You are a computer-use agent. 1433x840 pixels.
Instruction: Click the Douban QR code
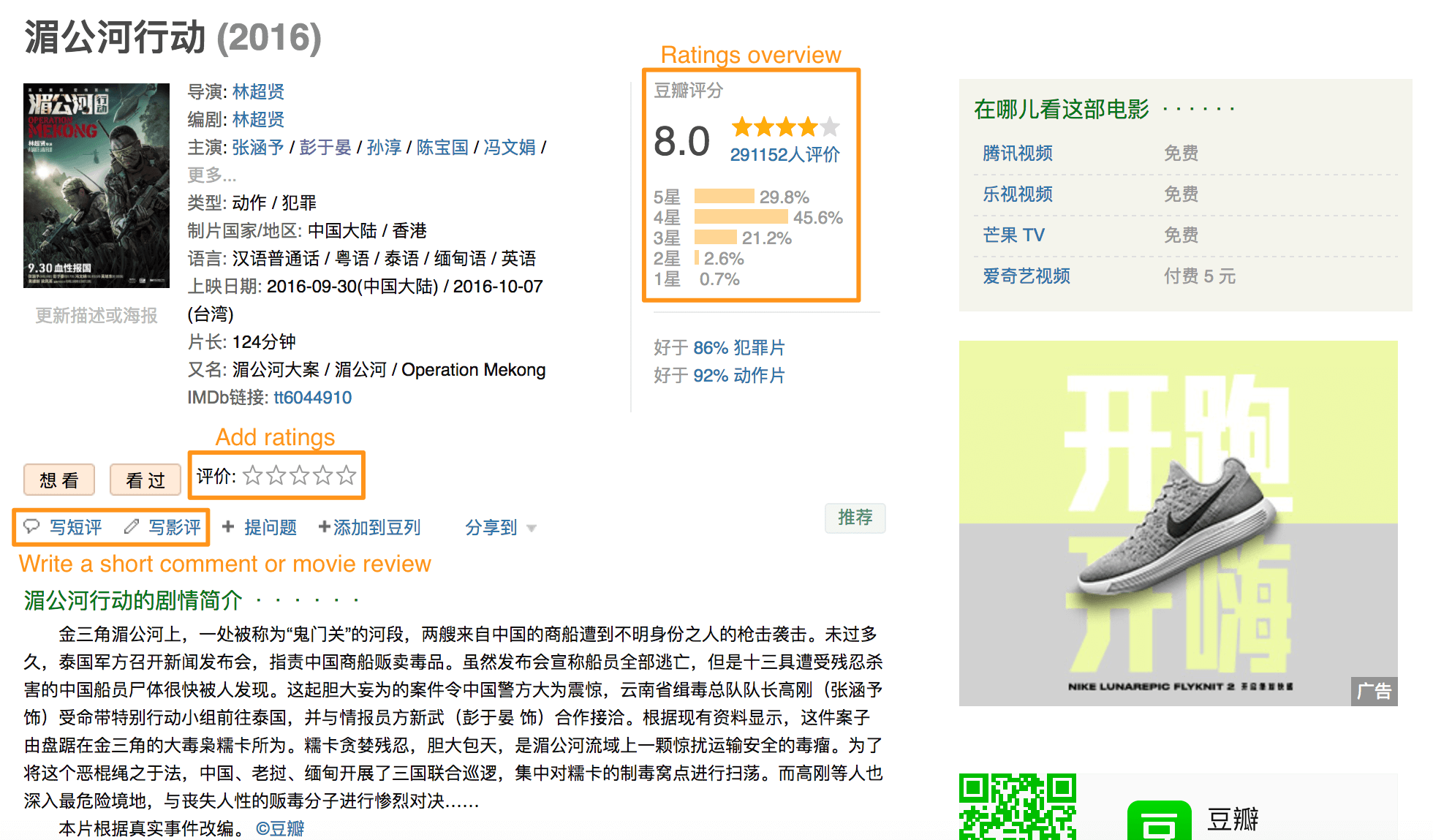pos(1018,806)
